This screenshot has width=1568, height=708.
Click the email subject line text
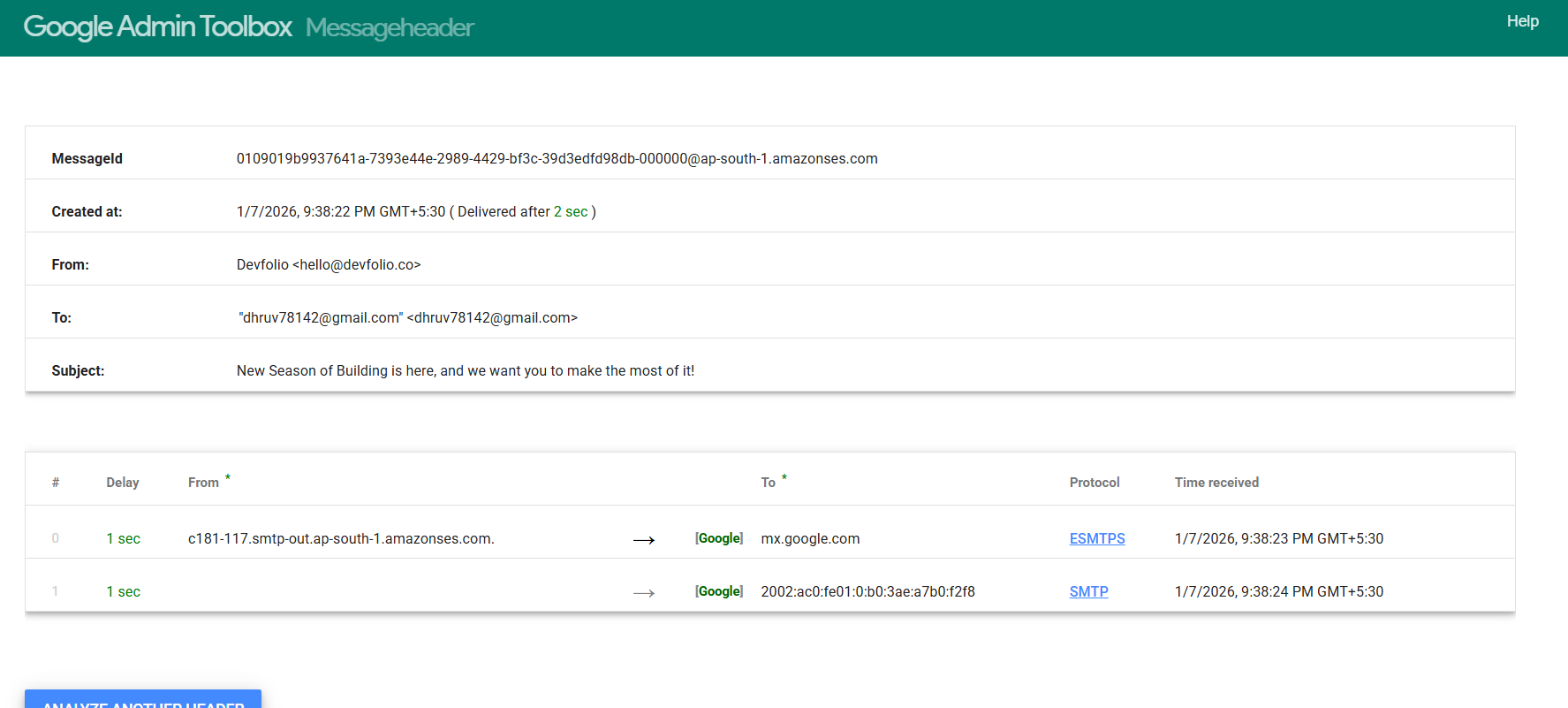click(x=465, y=371)
